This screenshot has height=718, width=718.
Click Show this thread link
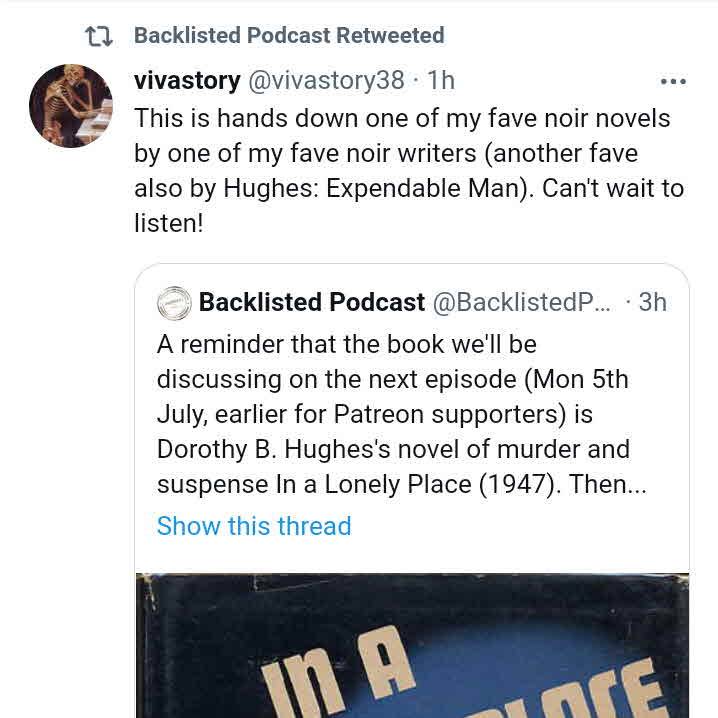pos(254,526)
